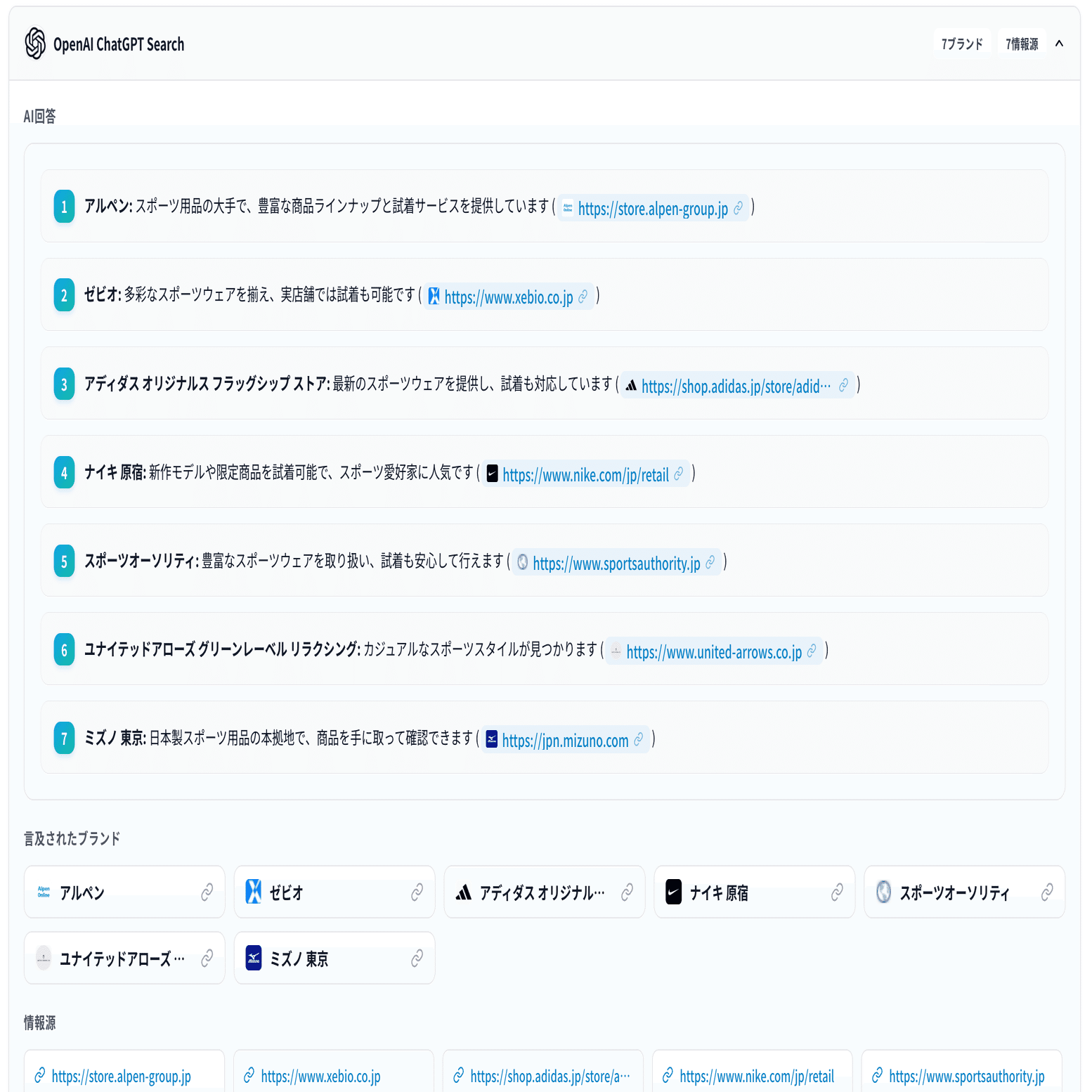Click the link icon on the アディダス card
Image resolution: width=1092 pixels, height=1092 pixels.
(x=628, y=892)
